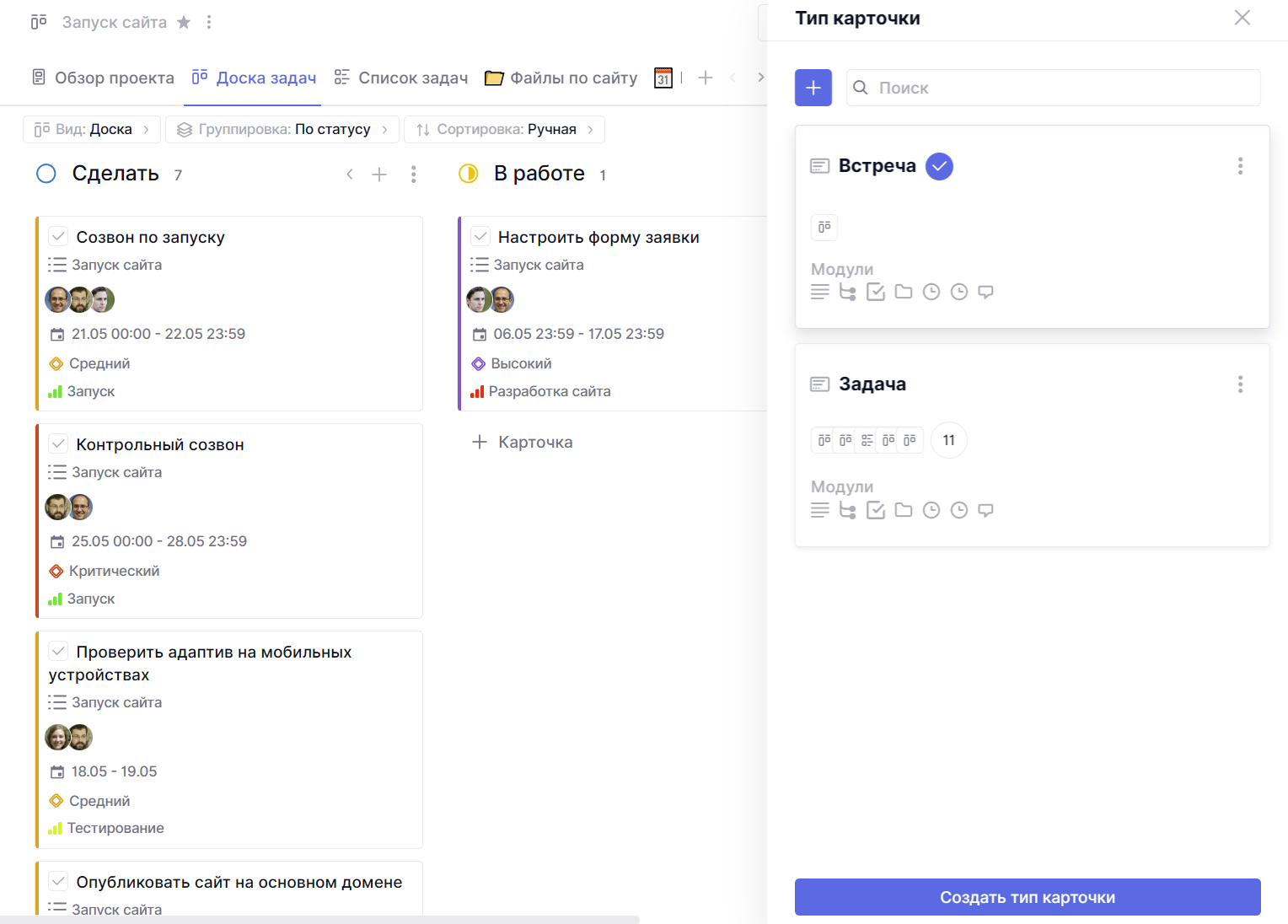Open Группировка: По статусу dropdown
The width and height of the screenshot is (1288, 924).
tap(282, 129)
